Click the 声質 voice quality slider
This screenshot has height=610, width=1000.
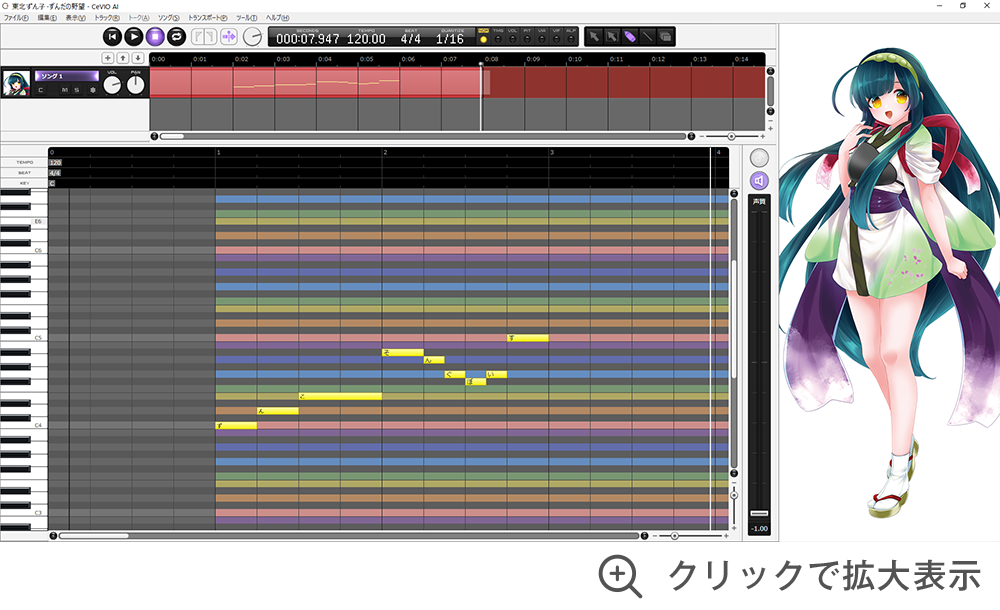[x=759, y=364]
